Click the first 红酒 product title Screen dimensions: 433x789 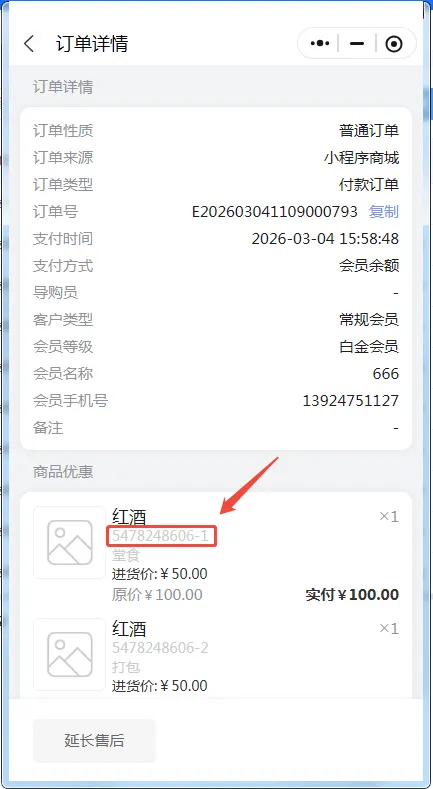[129, 517]
